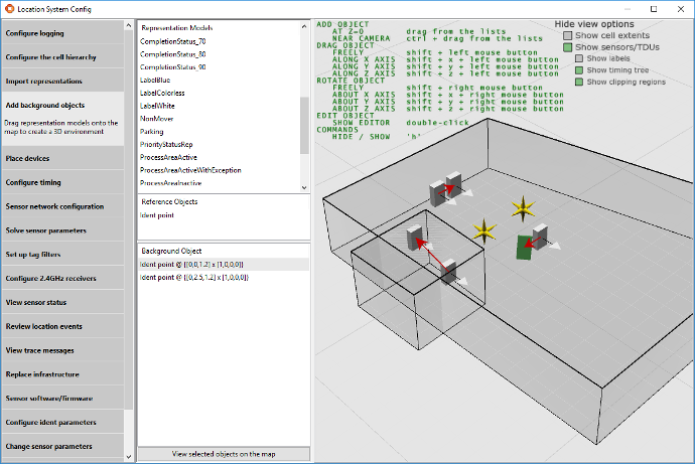Screen dimensions: 695x464
Task: Enable Show labels checkbox
Action: (x=579, y=58)
